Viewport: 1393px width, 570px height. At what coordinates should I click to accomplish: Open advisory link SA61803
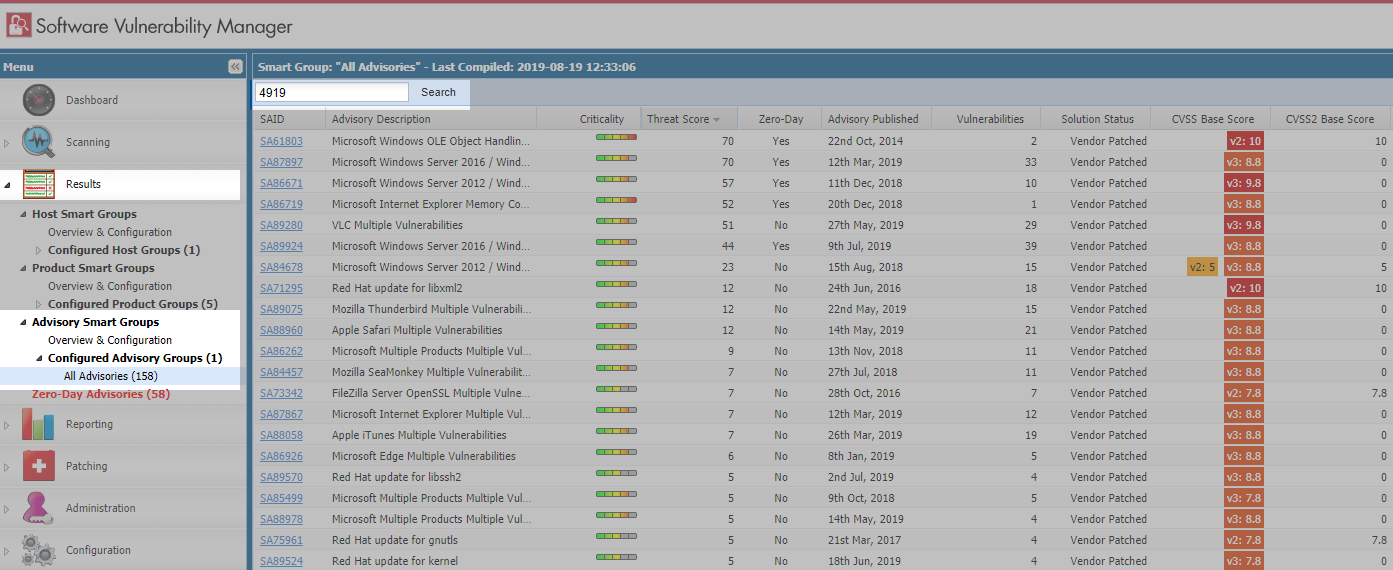click(x=281, y=141)
